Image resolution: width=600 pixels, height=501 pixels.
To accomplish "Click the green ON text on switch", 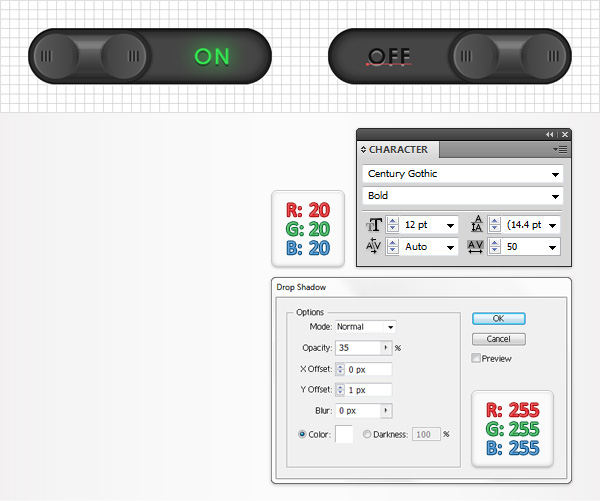I will click(x=212, y=57).
